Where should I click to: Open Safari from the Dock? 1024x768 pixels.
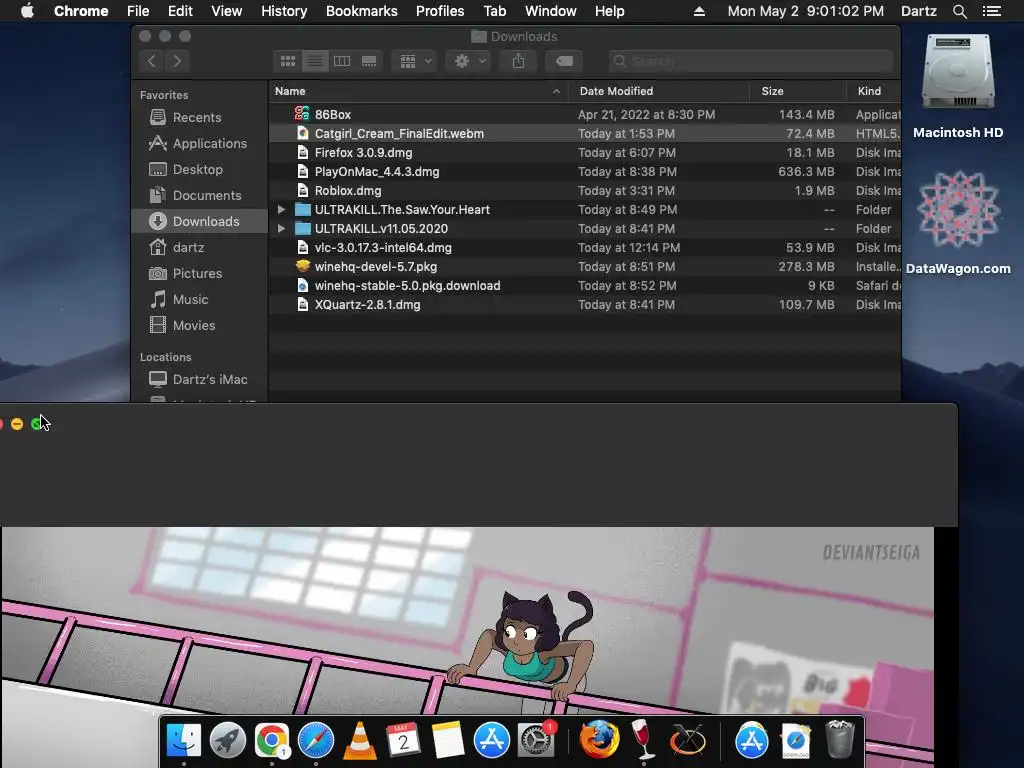[315, 740]
